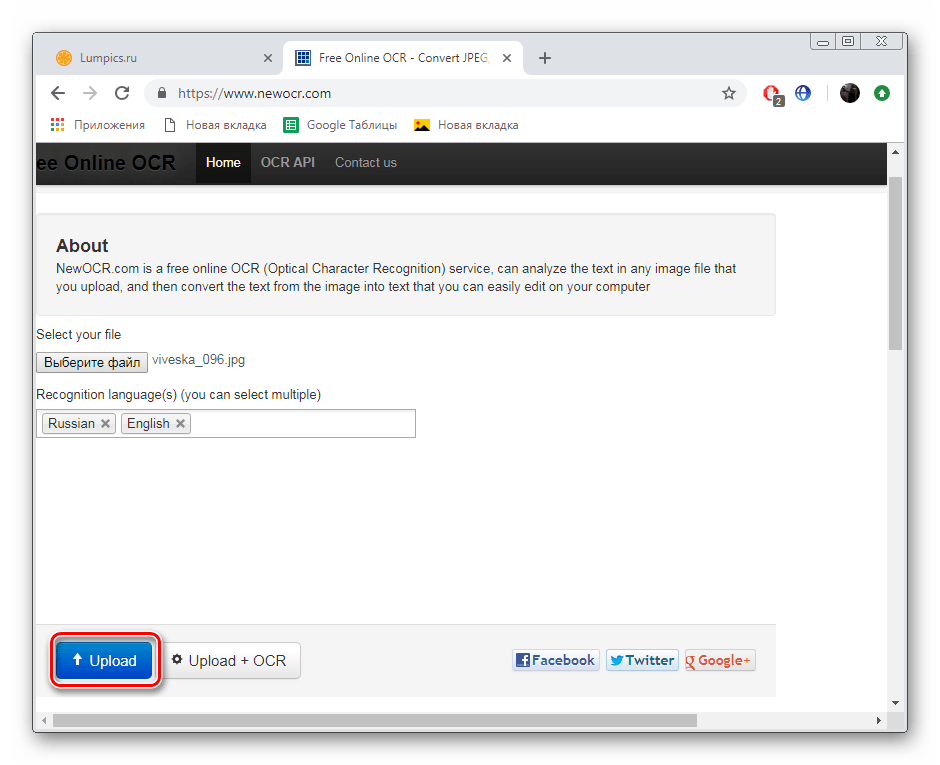Image resolution: width=940 pixels, height=765 pixels.
Task: Open the OCR API page
Action: click(288, 162)
